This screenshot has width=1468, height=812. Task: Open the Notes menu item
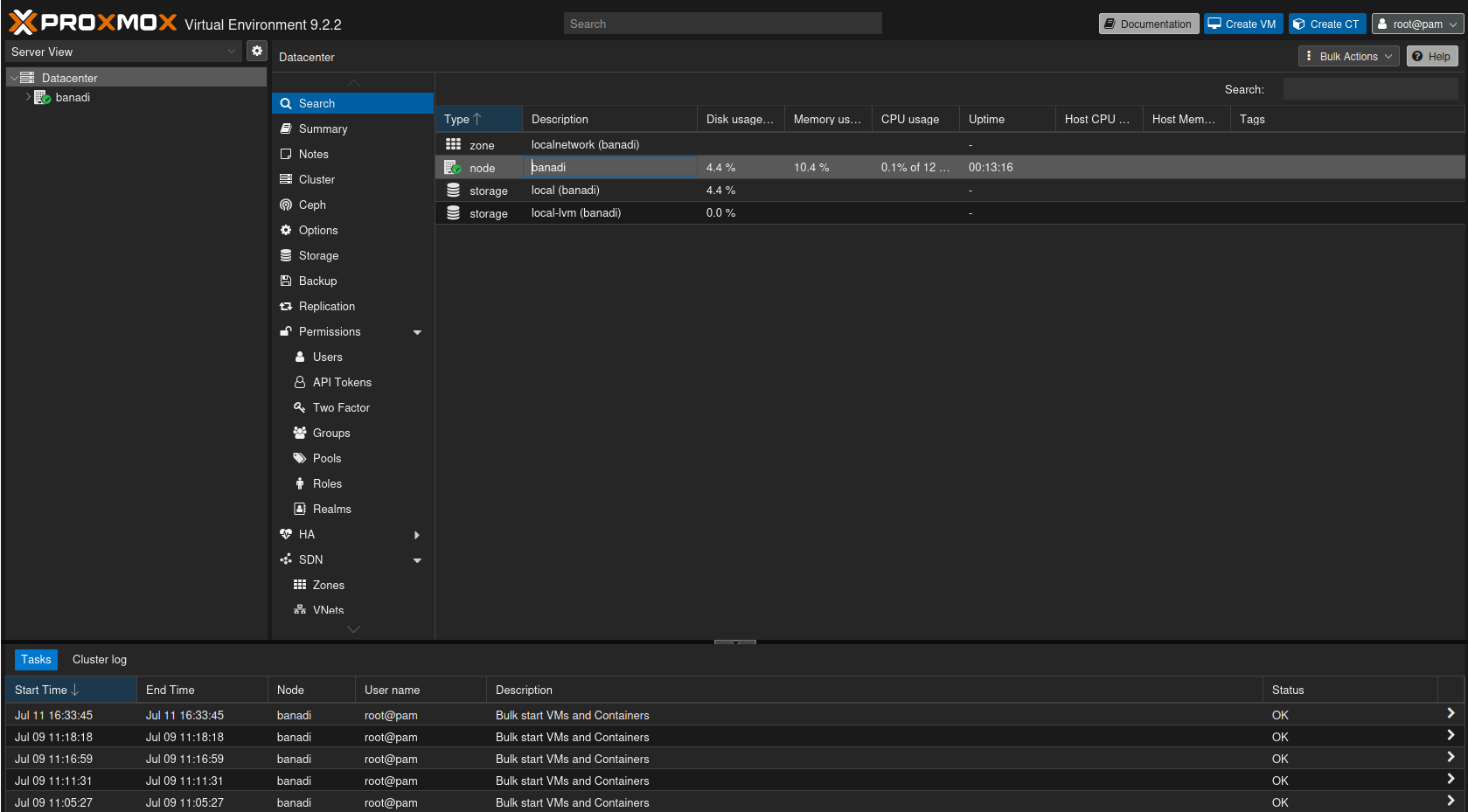[352, 154]
